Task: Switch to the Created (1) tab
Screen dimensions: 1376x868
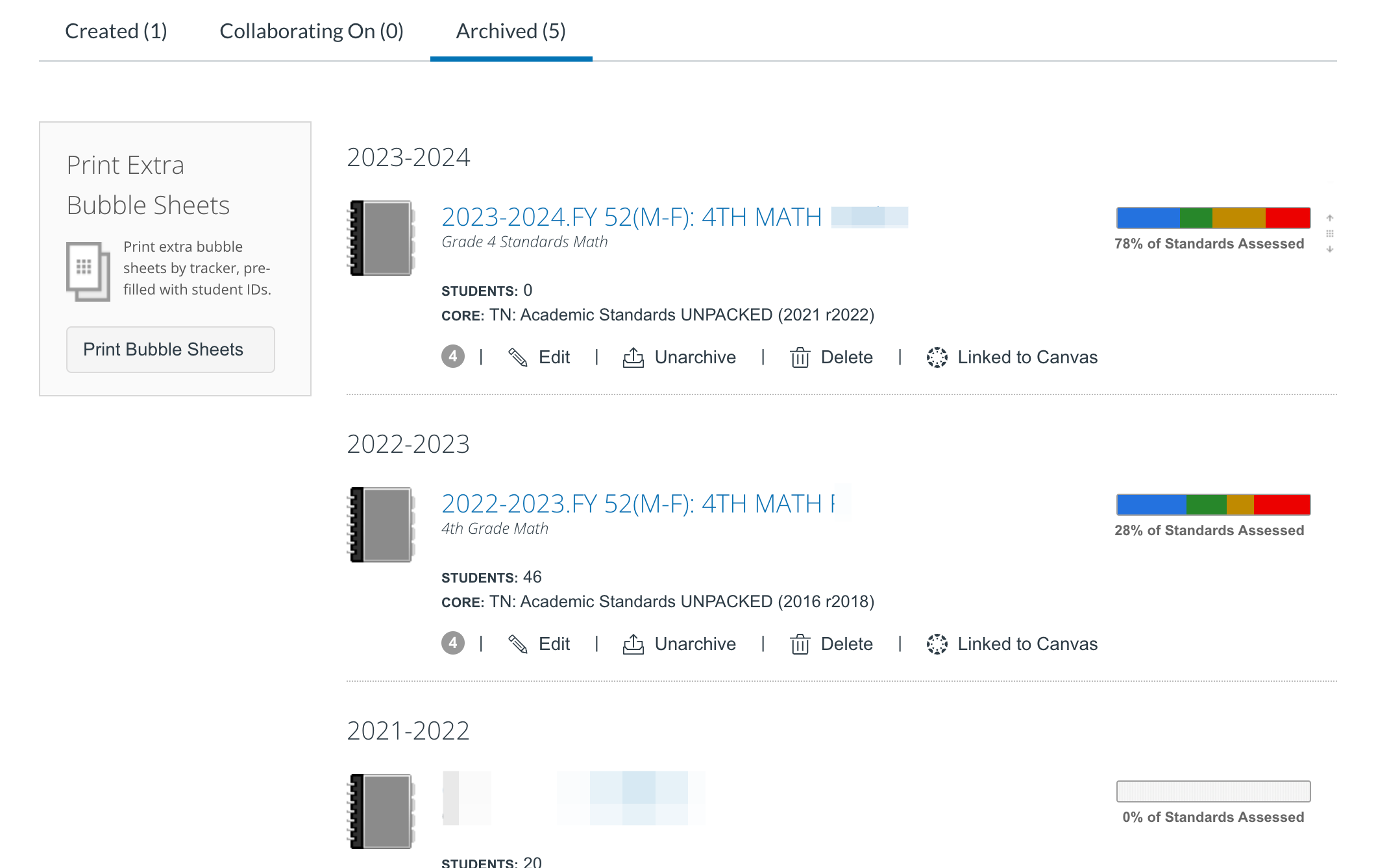Action: (x=116, y=31)
